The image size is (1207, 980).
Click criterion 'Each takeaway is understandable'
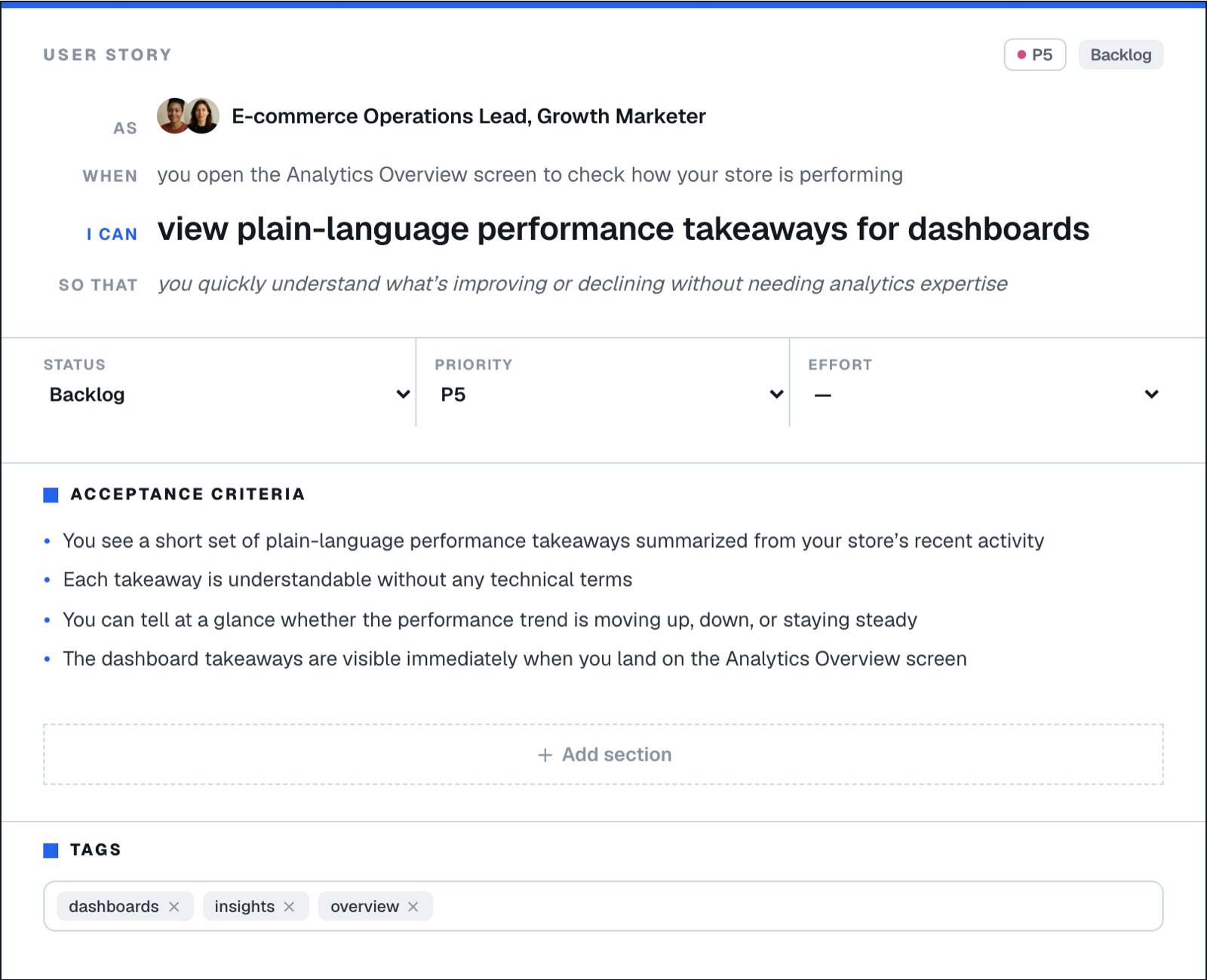[348, 580]
